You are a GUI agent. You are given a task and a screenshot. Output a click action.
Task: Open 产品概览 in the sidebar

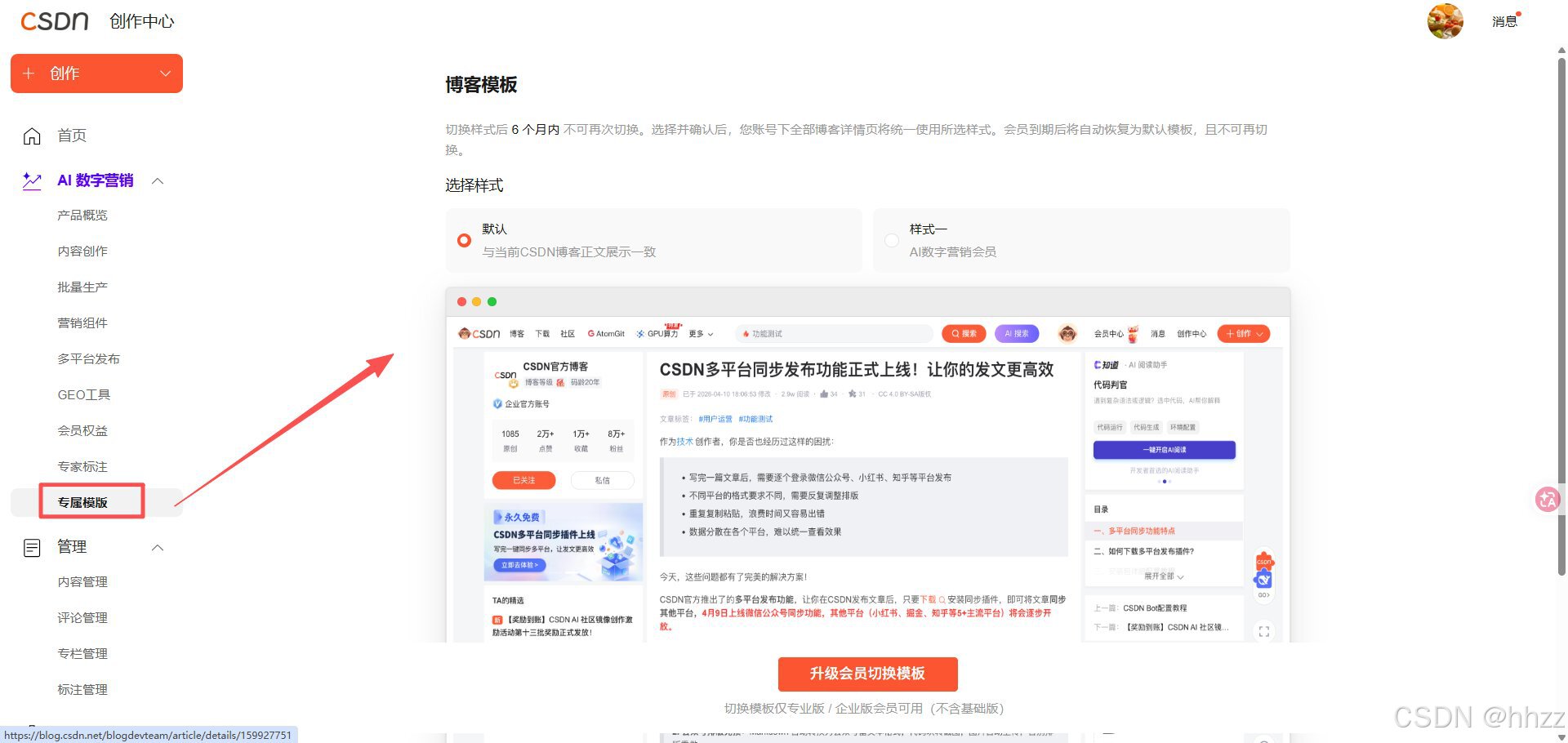(82, 216)
